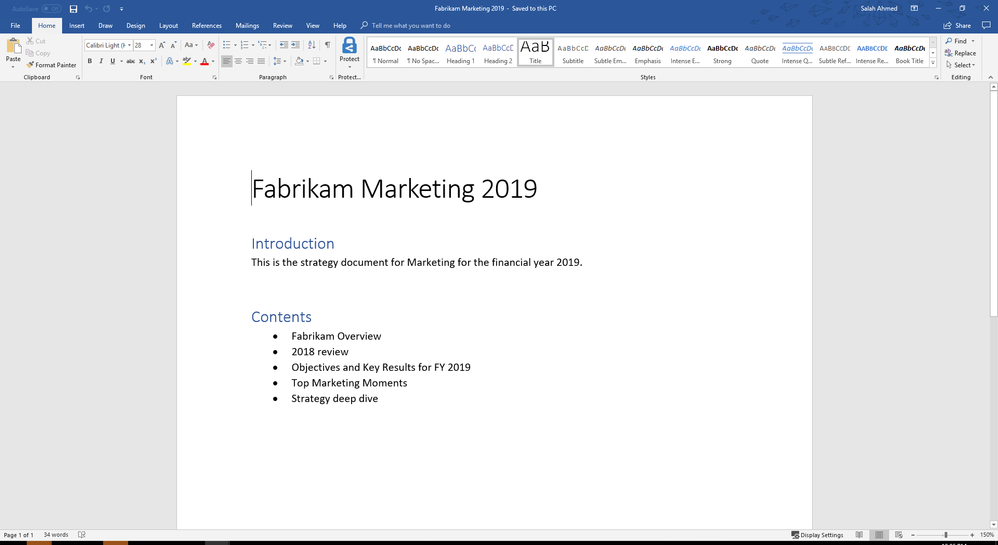Click the Format Painter tool

coord(51,65)
